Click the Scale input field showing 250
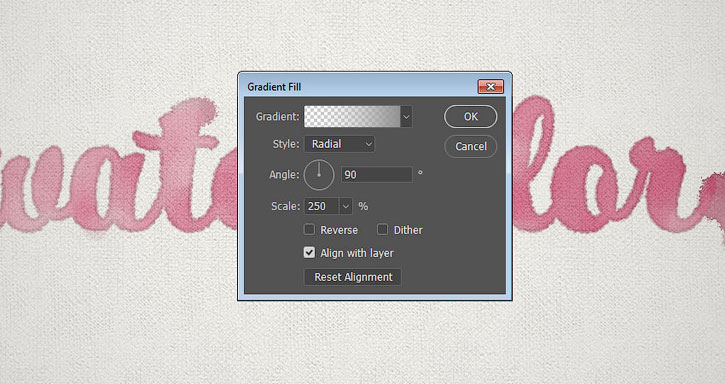Viewport: 725px width, 384px height. (x=322, y=206)
